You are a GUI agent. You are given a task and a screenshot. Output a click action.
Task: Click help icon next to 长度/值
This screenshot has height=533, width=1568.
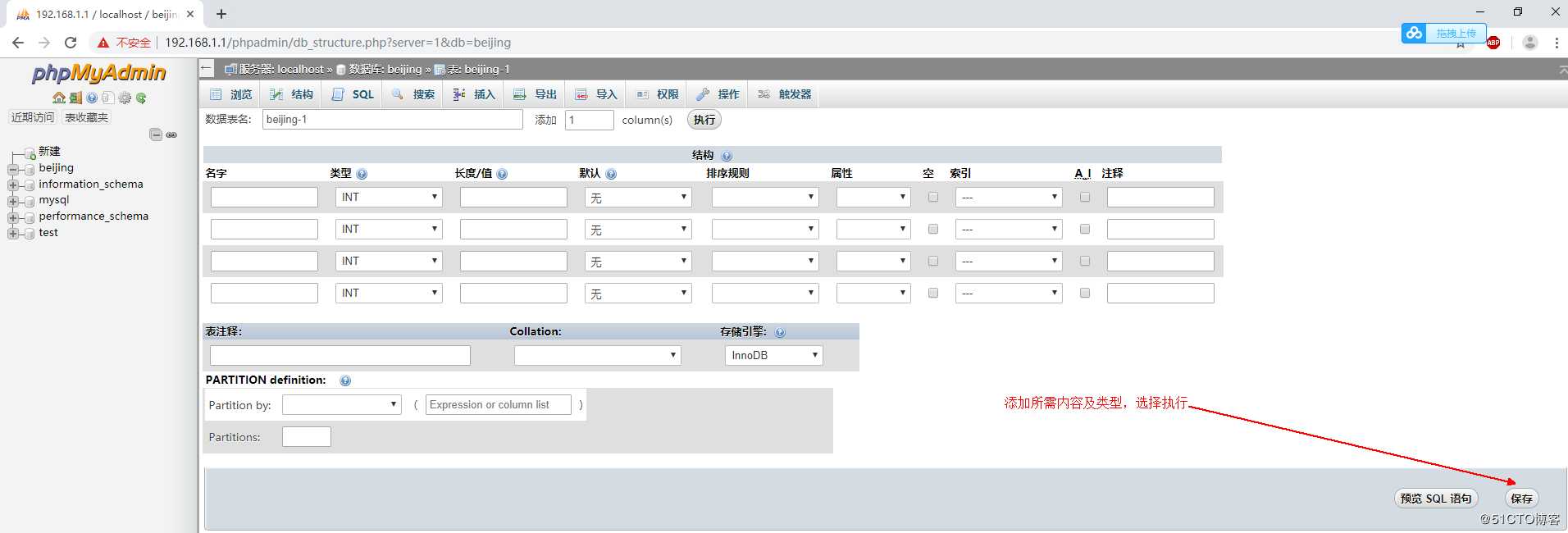coord(502,174)
